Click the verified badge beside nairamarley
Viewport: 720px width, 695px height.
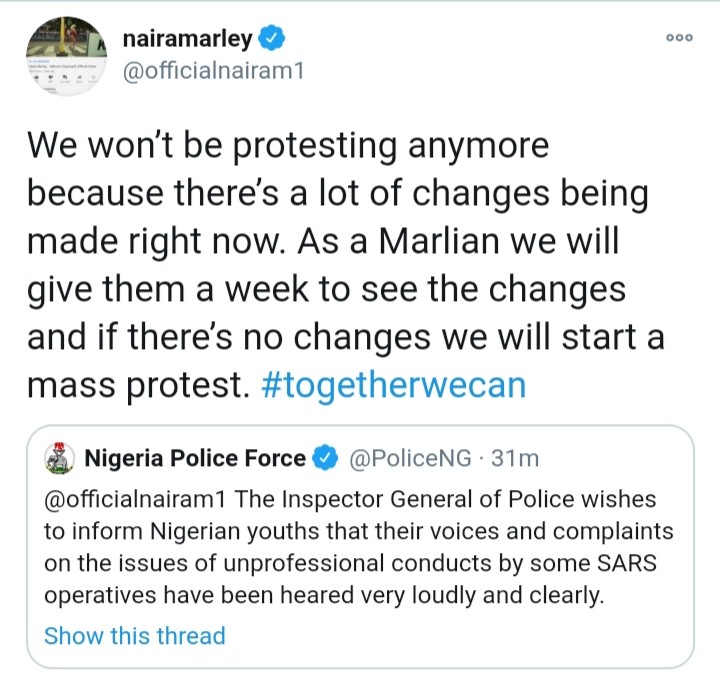tap(273, 40)
